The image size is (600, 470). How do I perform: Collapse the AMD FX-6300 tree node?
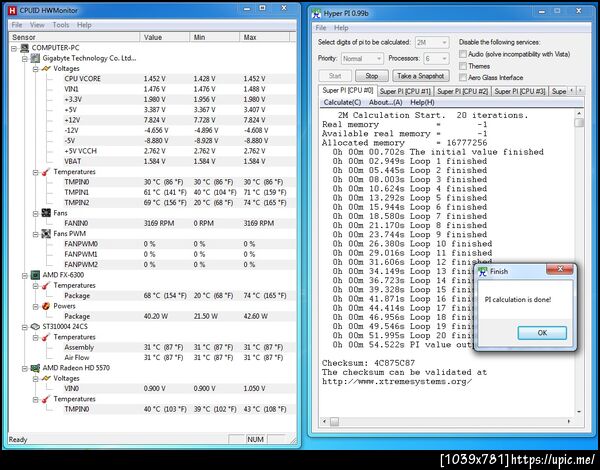click(24, 275)
